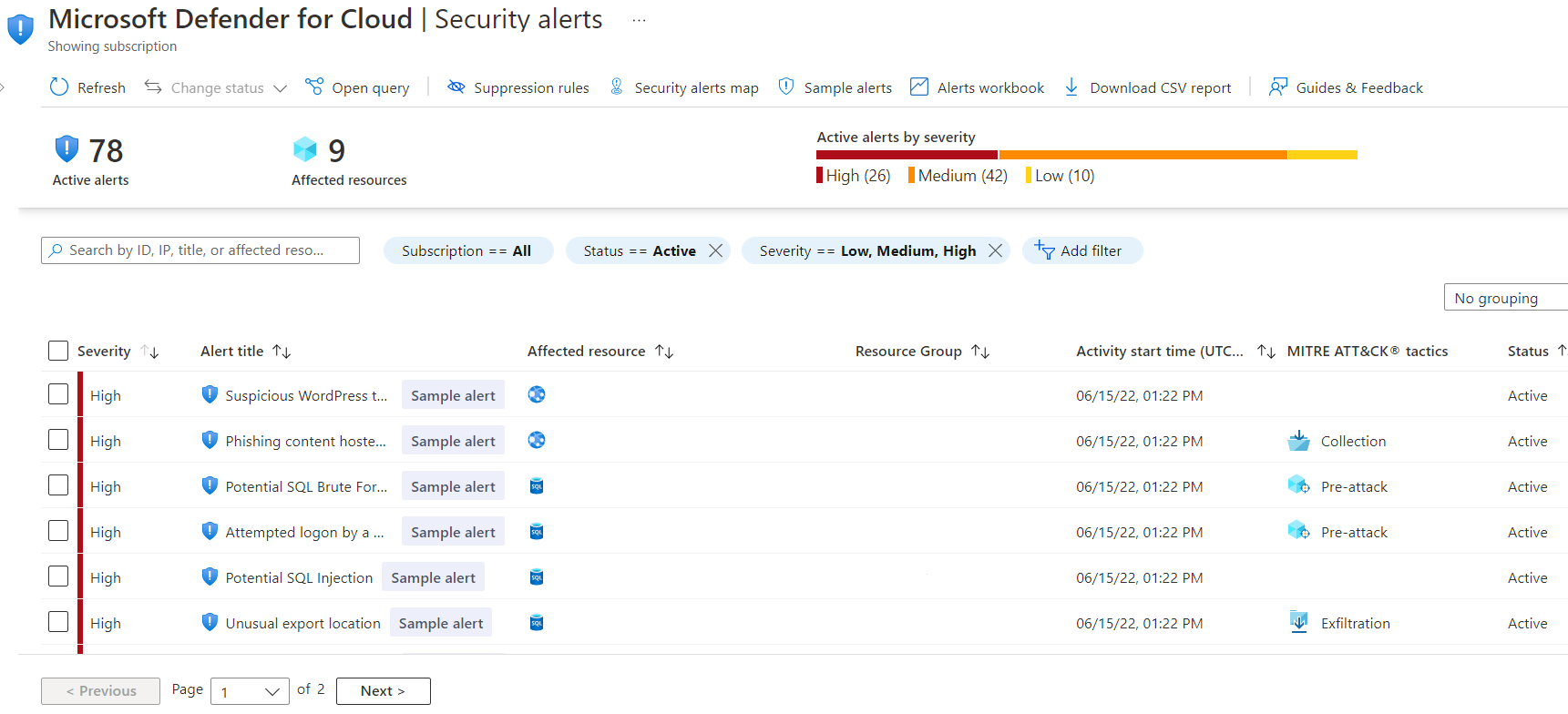Sort by the Alert title column
Viewport: 1568px width, 714px height.
tap(282, 352)
